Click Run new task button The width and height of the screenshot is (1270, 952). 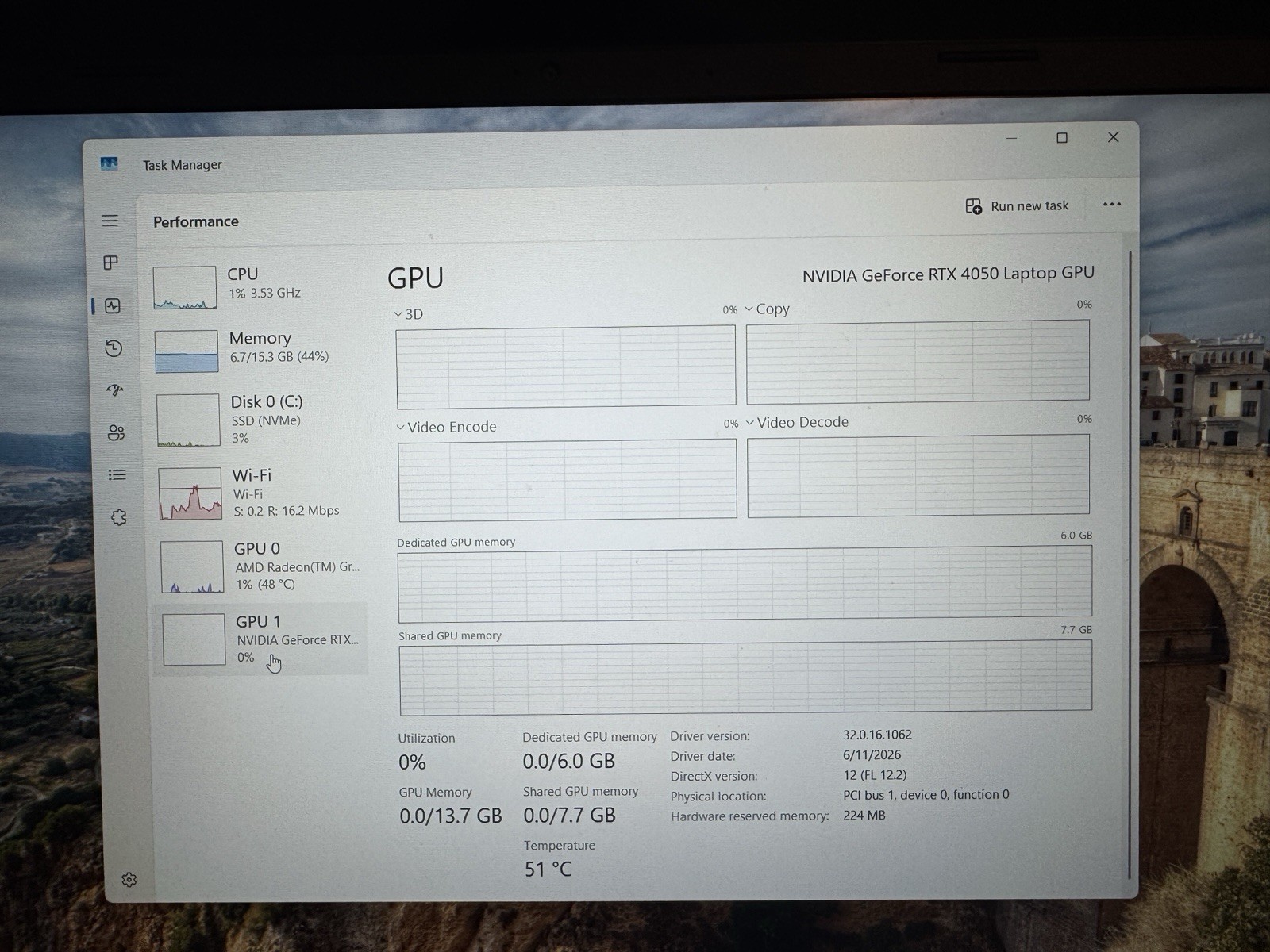1018,206
